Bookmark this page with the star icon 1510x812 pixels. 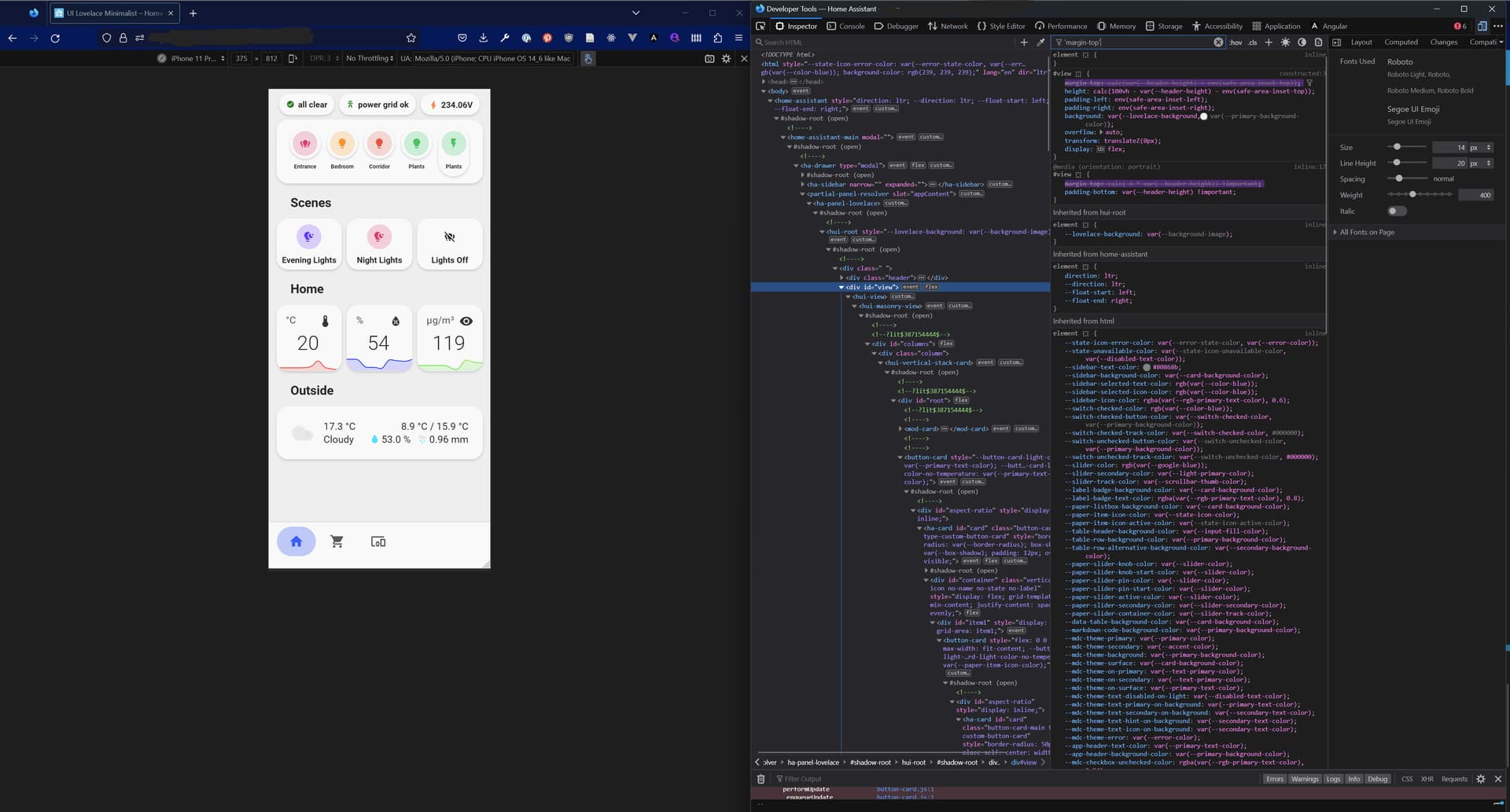(x=411, y=38)
